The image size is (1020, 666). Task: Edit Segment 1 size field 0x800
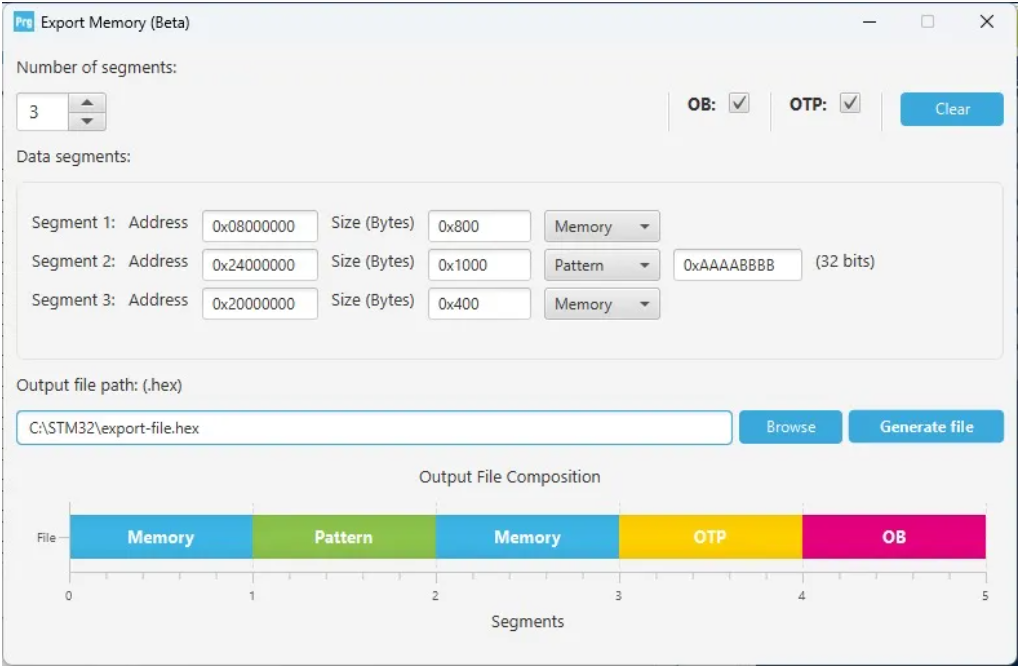[x=479, y=226]
